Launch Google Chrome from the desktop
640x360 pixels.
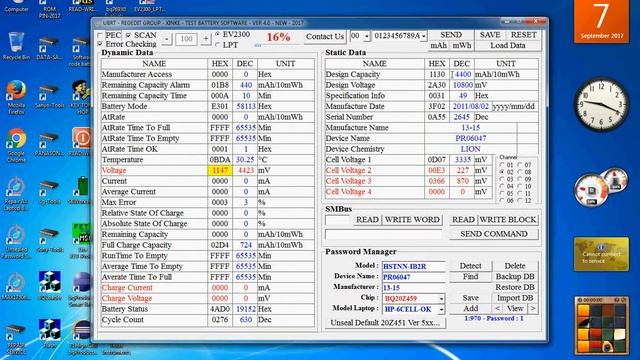coord(16,145)
